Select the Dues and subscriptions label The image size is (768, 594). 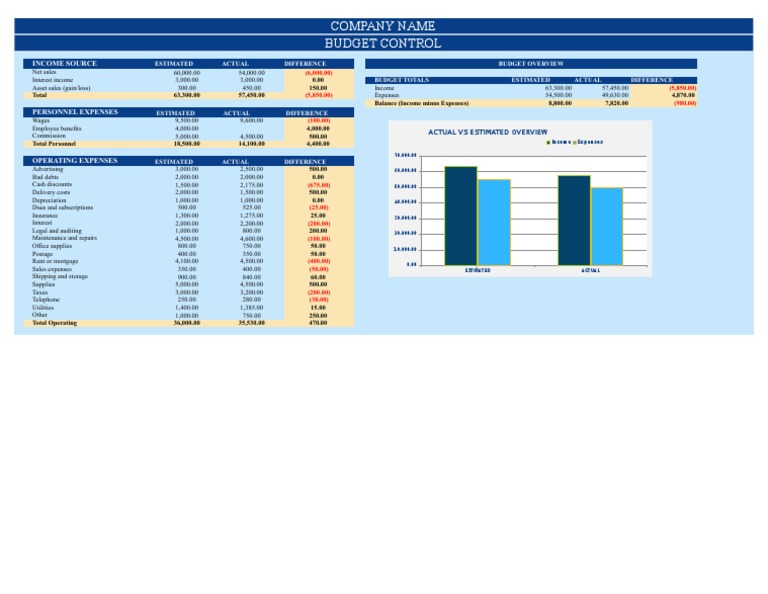coord(63,207)
